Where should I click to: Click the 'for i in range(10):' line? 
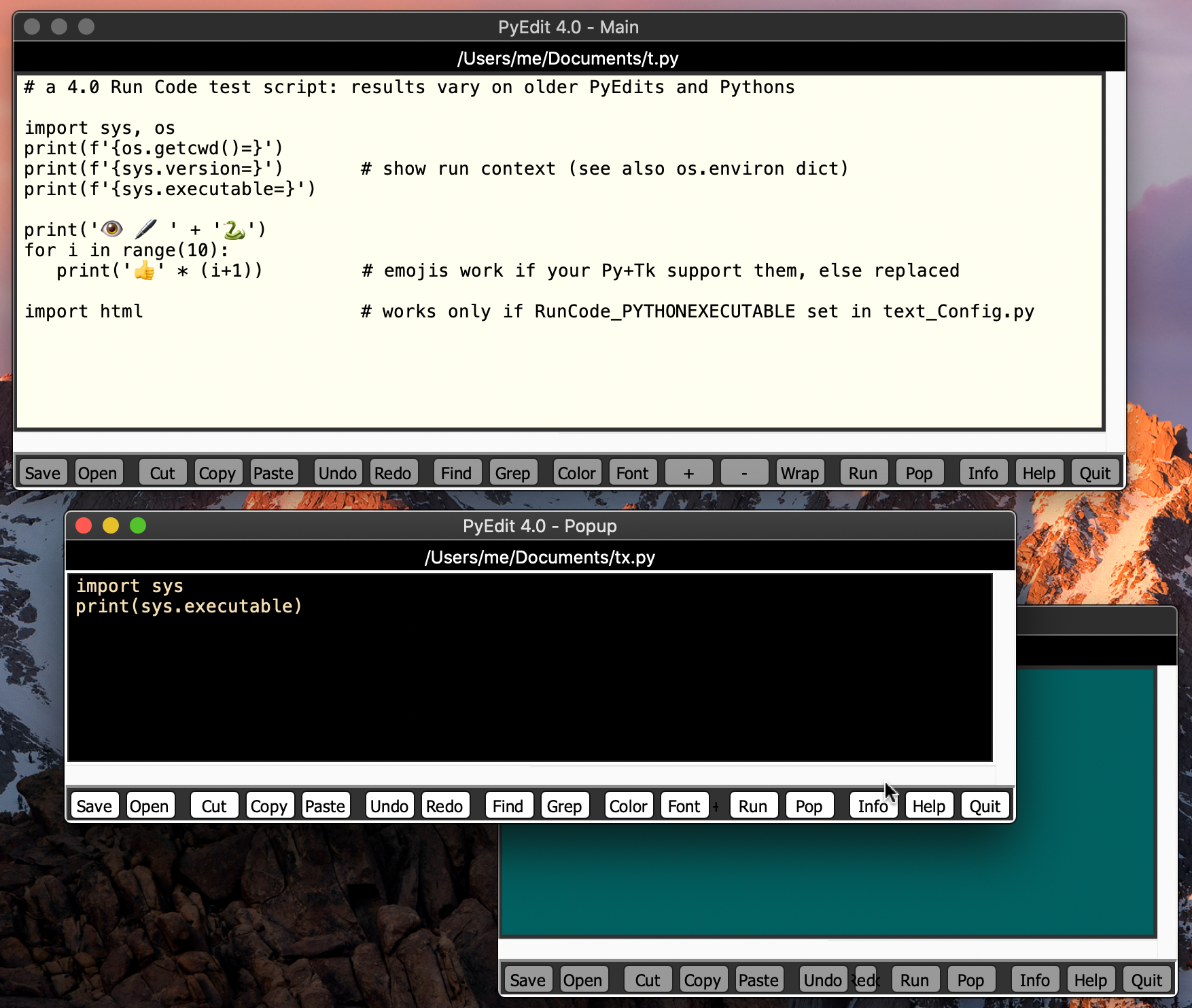127,250
